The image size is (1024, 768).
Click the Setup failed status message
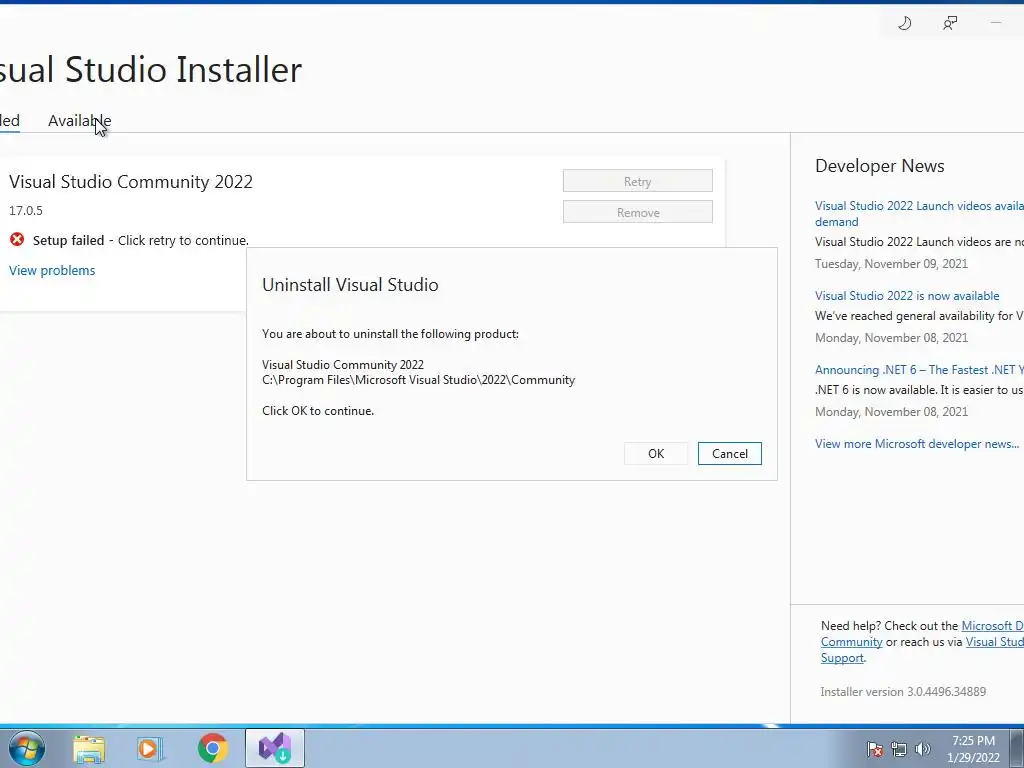click(140, 240)
